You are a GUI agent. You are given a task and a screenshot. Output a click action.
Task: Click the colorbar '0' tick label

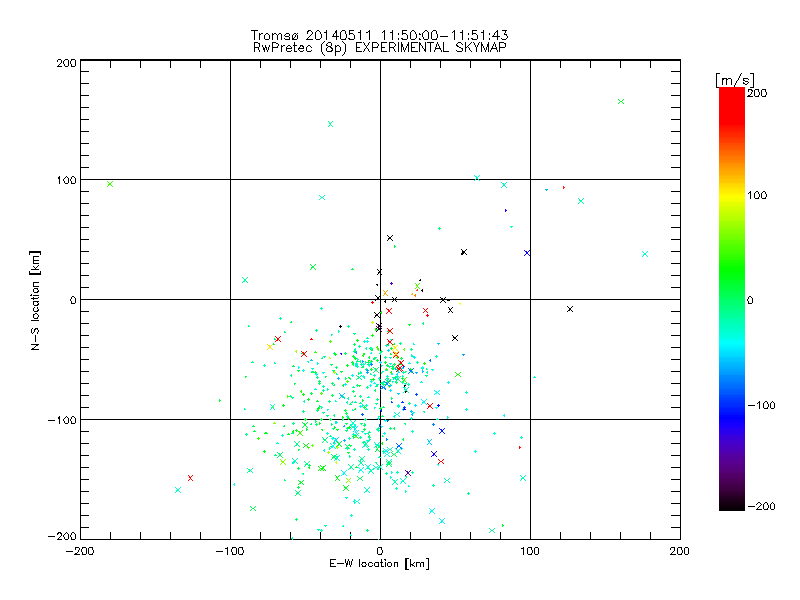[x=750, y=300]
